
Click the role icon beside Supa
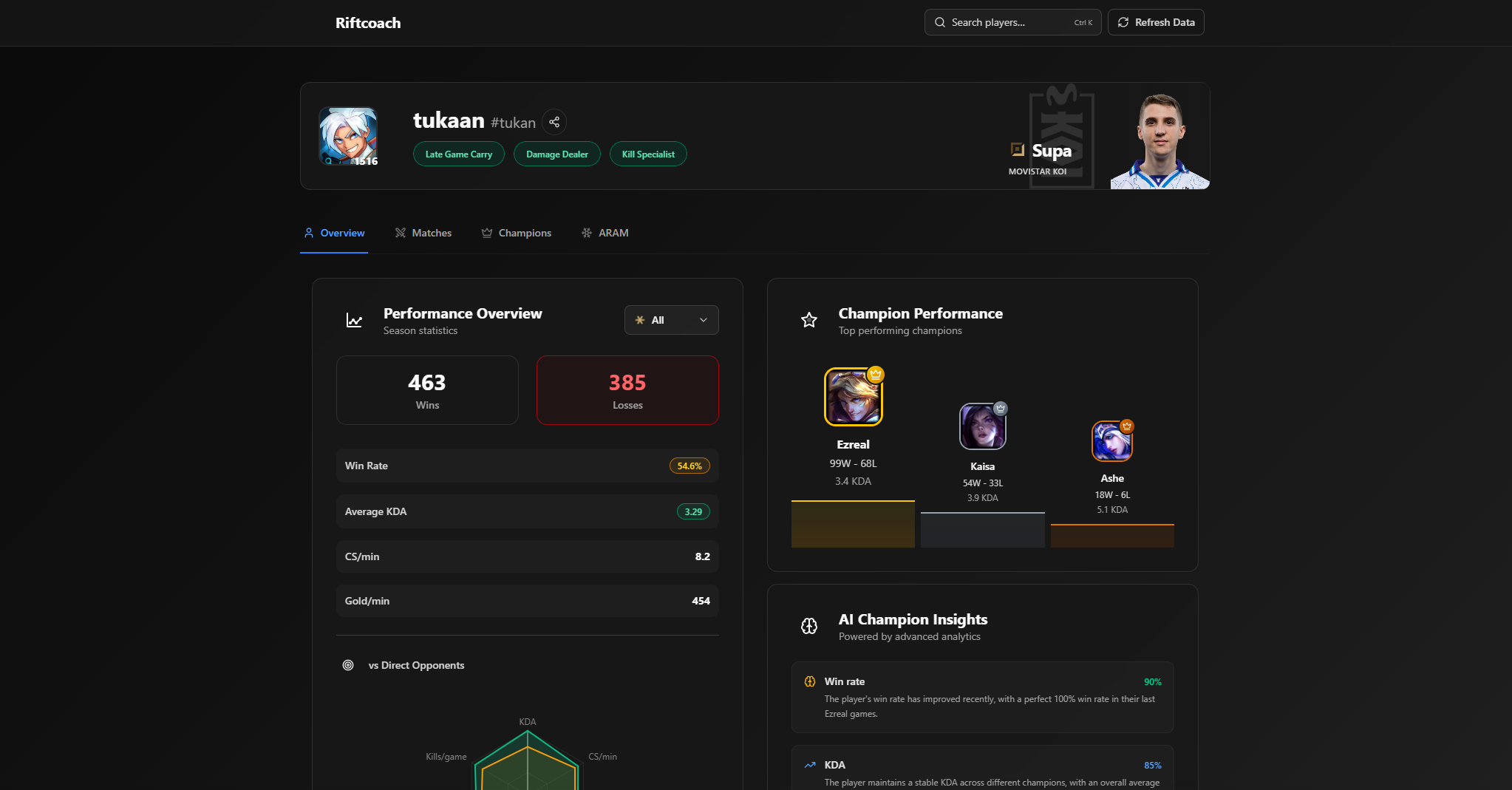click(1018, 150)
